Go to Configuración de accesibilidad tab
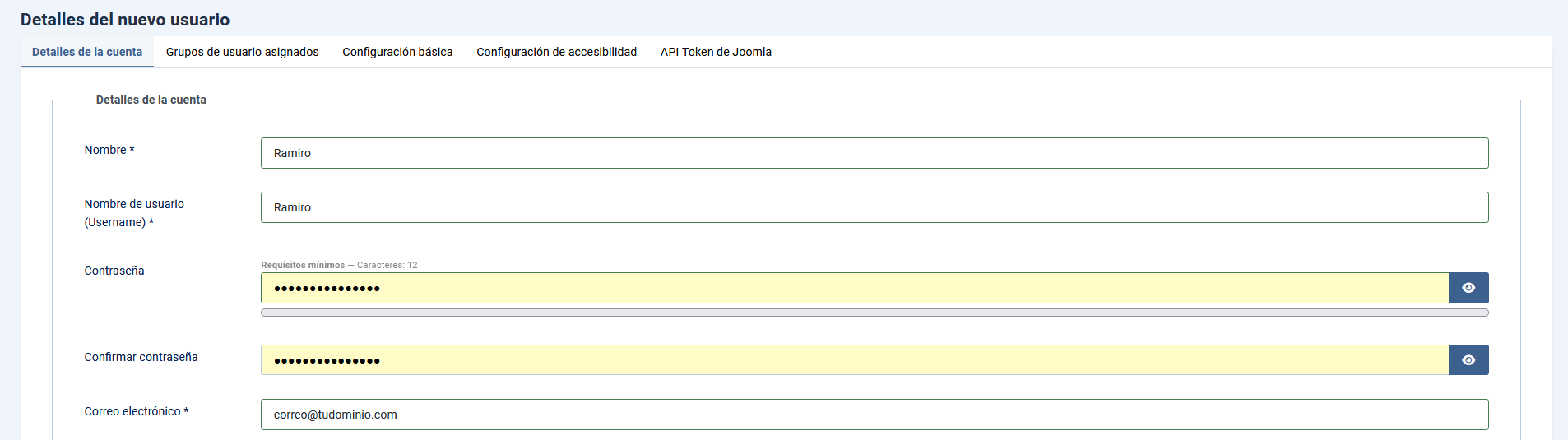This screenshot has height=440, width=1568. tap(556, 52)
